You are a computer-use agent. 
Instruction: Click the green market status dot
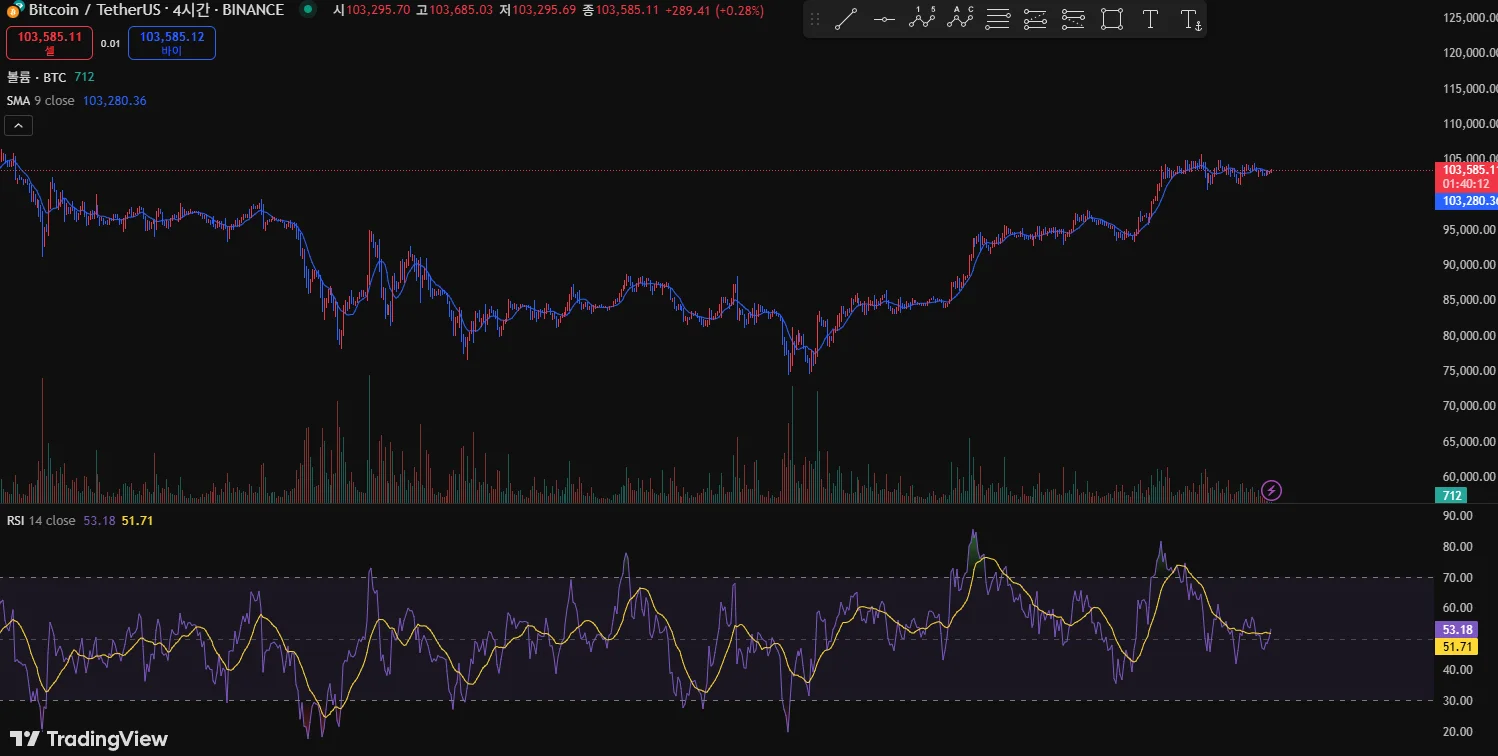[x=308, y=10]
